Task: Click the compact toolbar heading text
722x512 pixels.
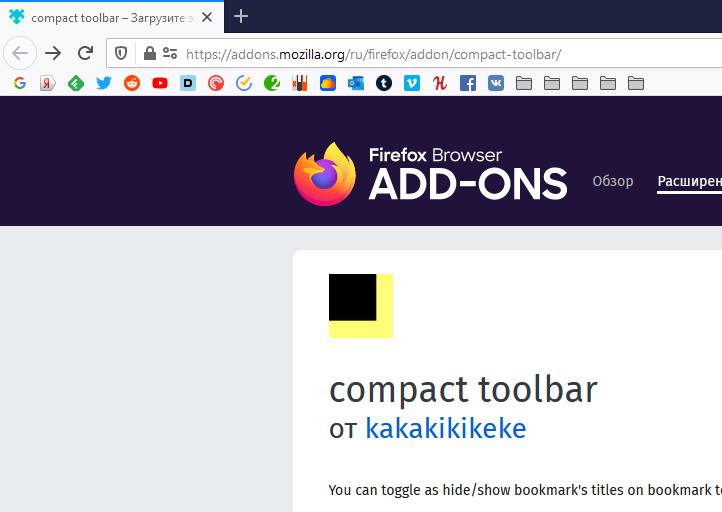Action: pyautogui.click(x=463, y=390)
